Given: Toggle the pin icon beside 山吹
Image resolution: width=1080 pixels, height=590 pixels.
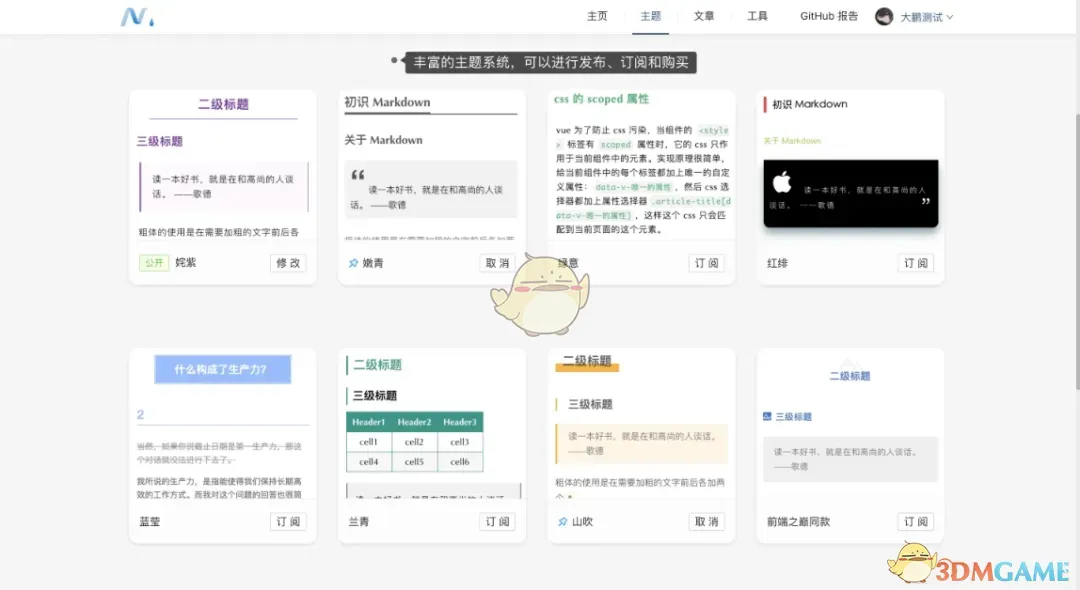Looking at the screenshot, I should click(x=563, y=521).
